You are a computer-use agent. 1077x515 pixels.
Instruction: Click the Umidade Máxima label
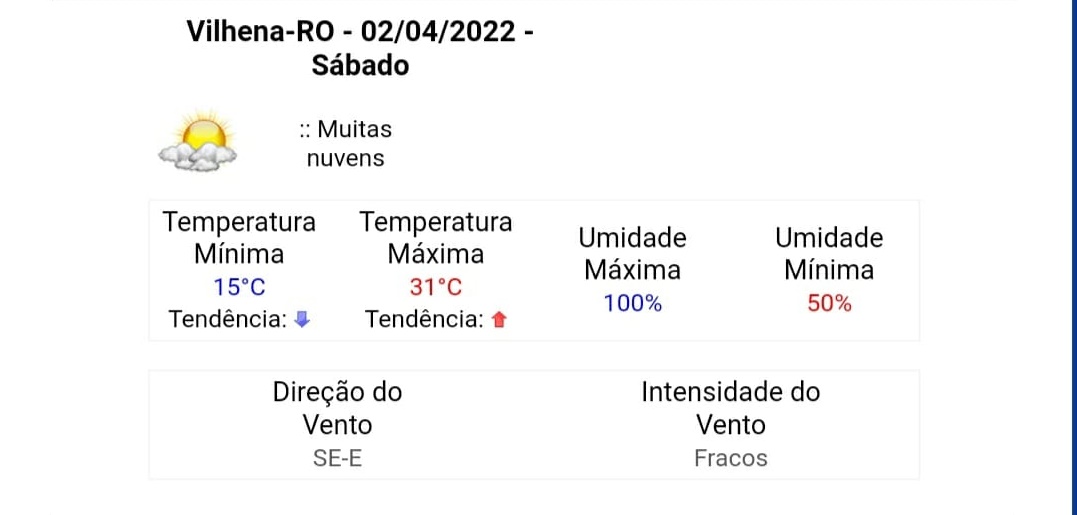(633, 254)
